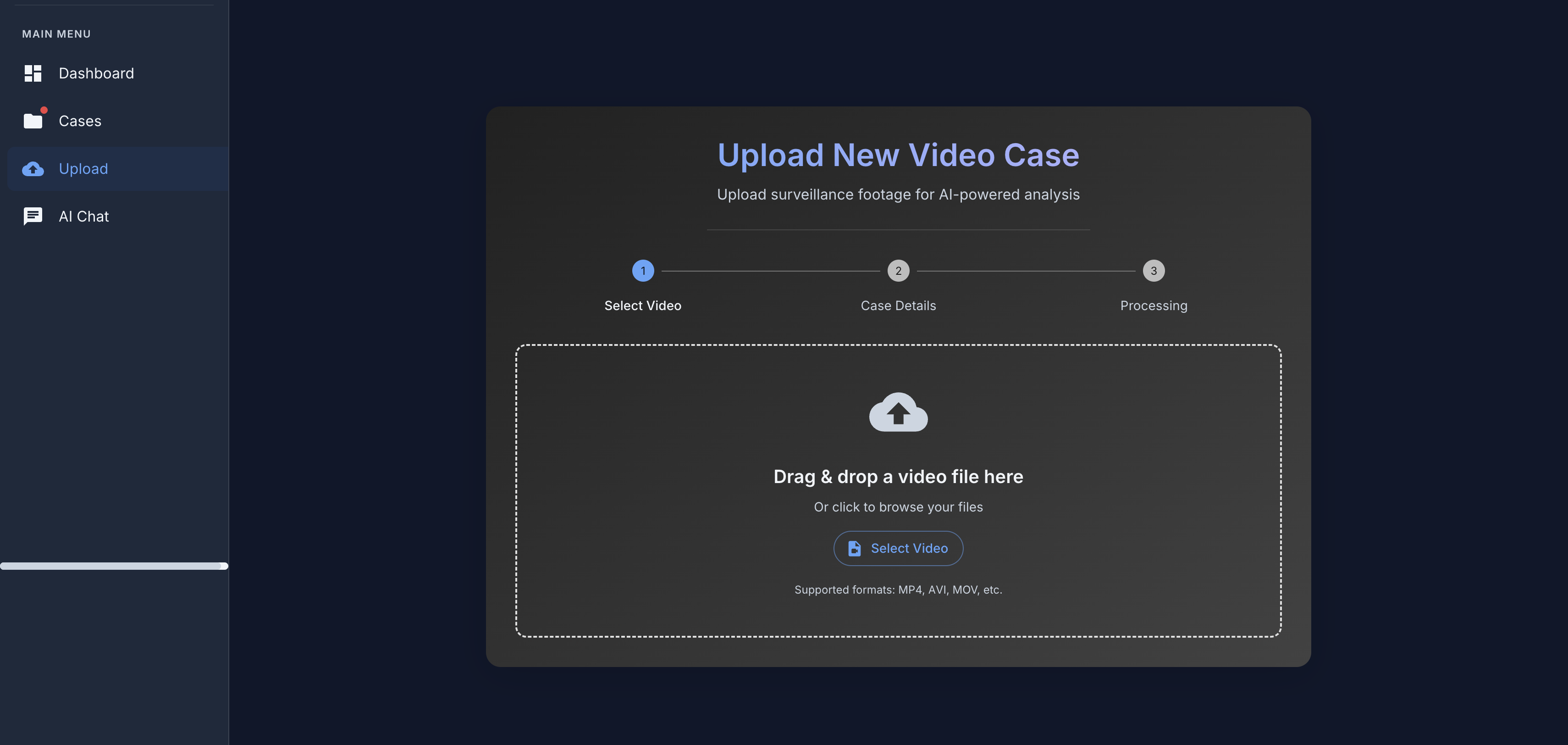
Task: Click the large cloud upload icon
Action: coord(898,412)
